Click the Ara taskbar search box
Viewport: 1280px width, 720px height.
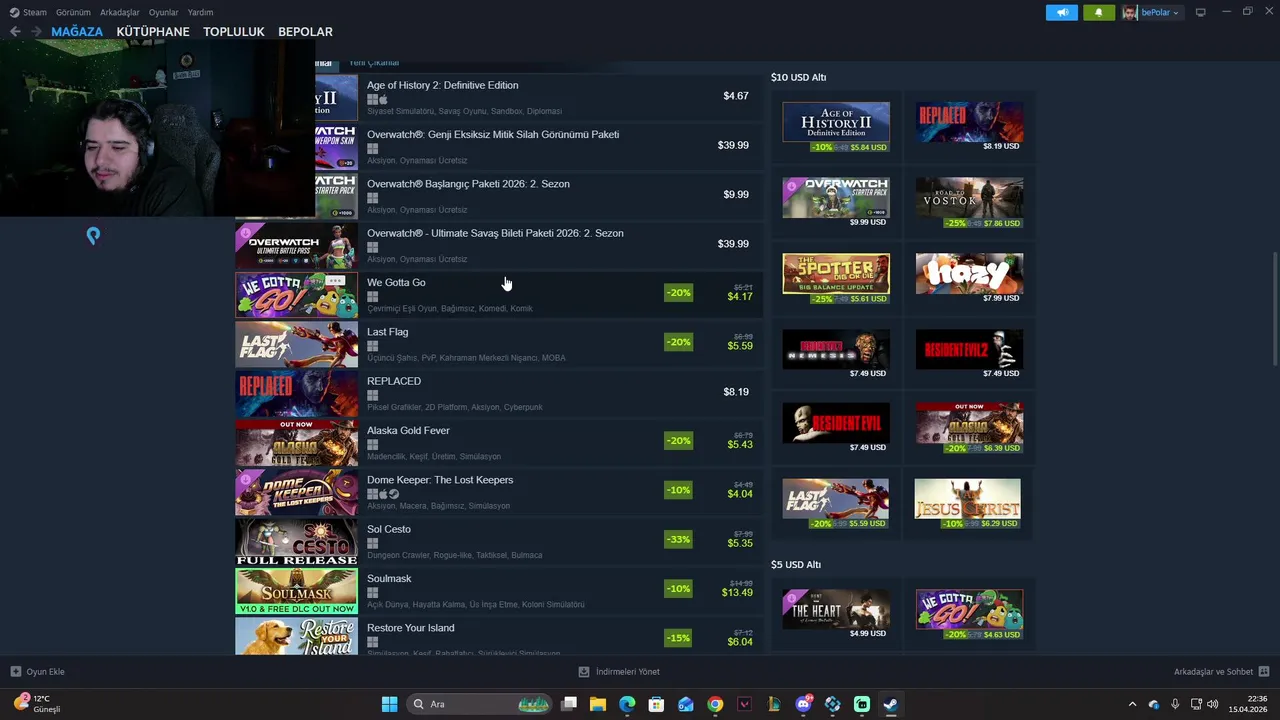tap(480, 704)
